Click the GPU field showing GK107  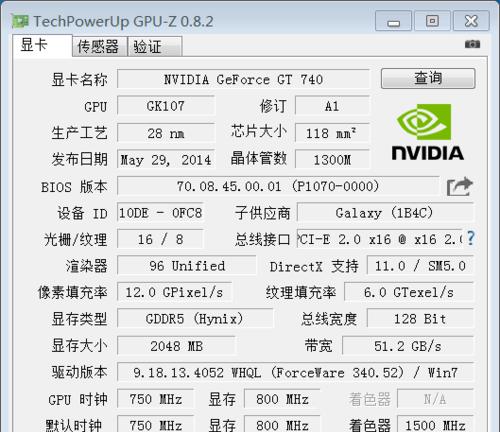[166, 106]
